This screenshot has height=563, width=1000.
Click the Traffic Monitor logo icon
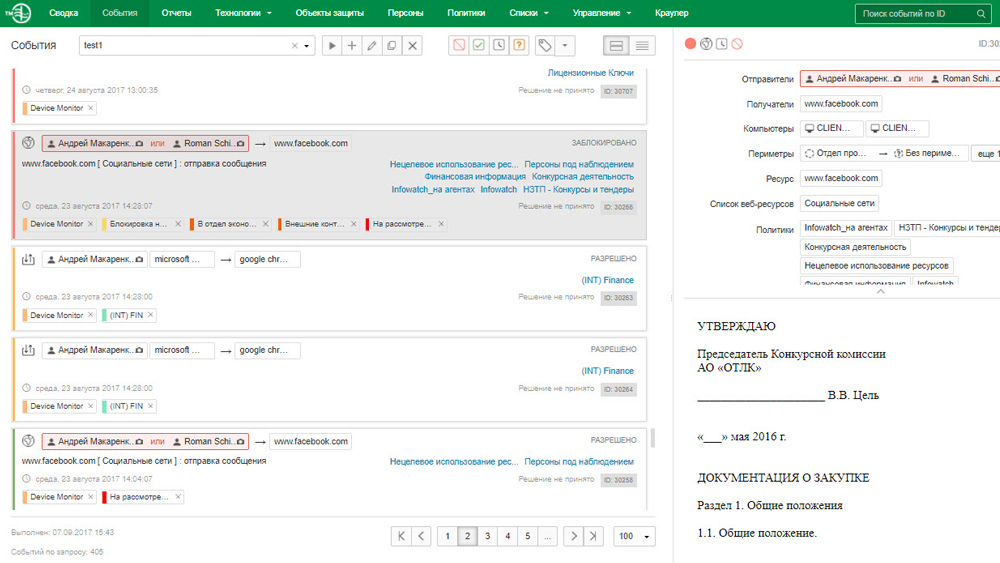18,13
